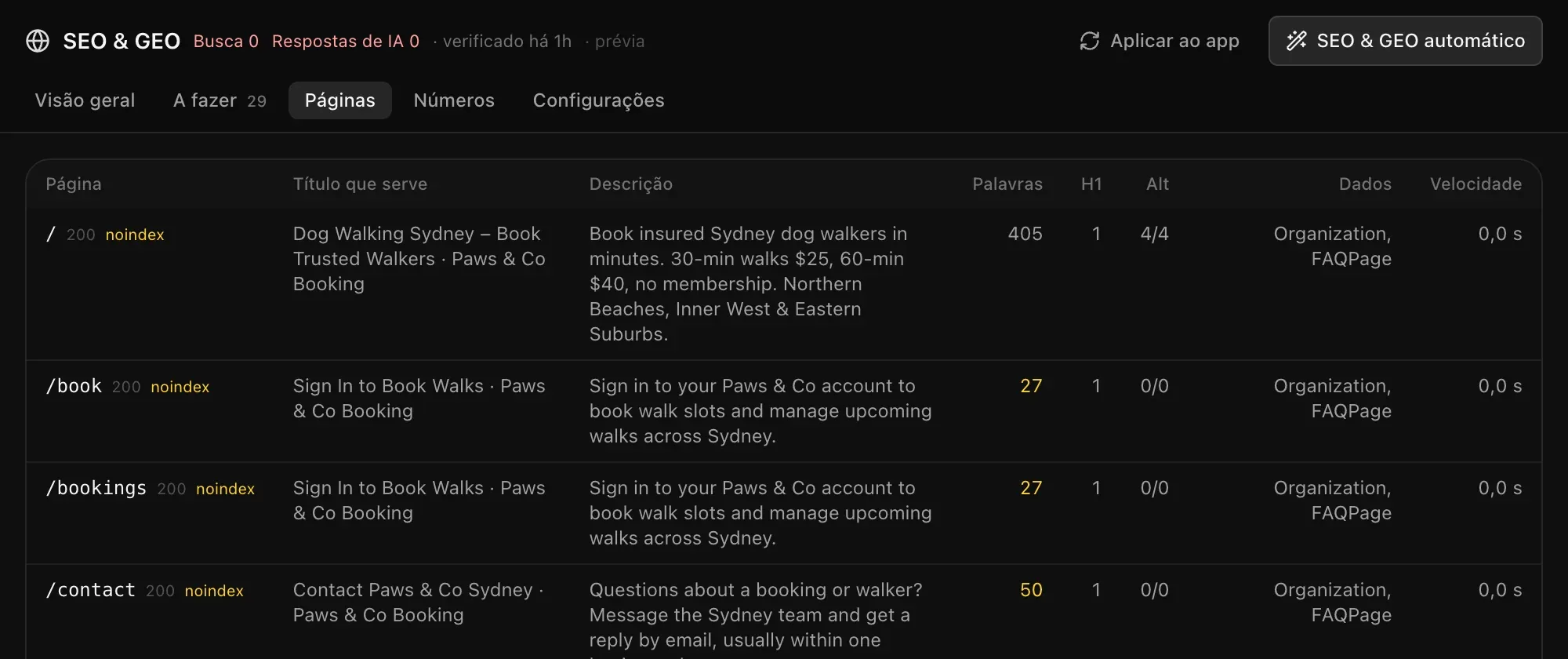Click the /bookings row title Sign In to Book Walks

[x=419, y=501]
